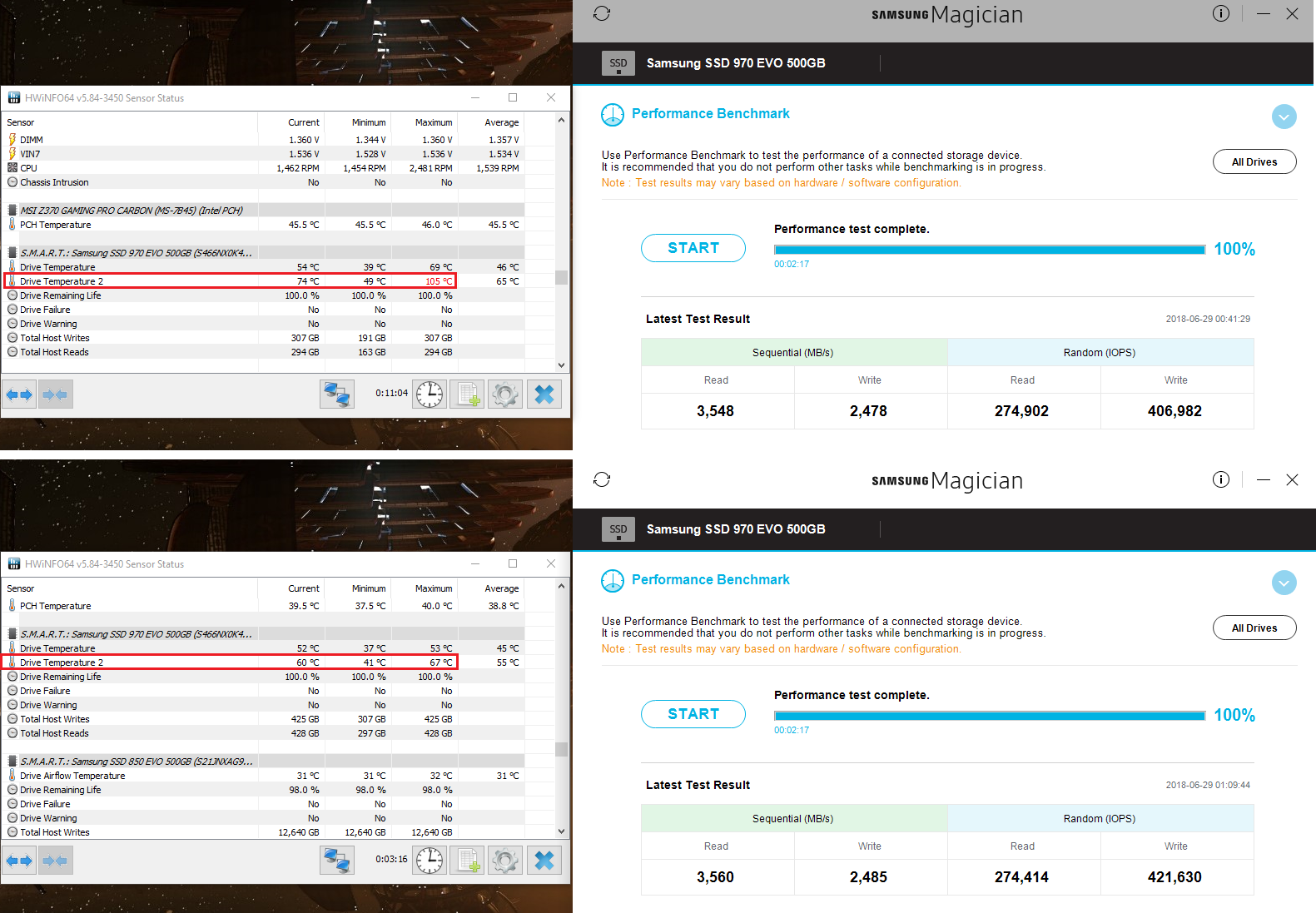Click expand-columns arrows in HWiNFO window with 0:03:16

coord(19,861)
